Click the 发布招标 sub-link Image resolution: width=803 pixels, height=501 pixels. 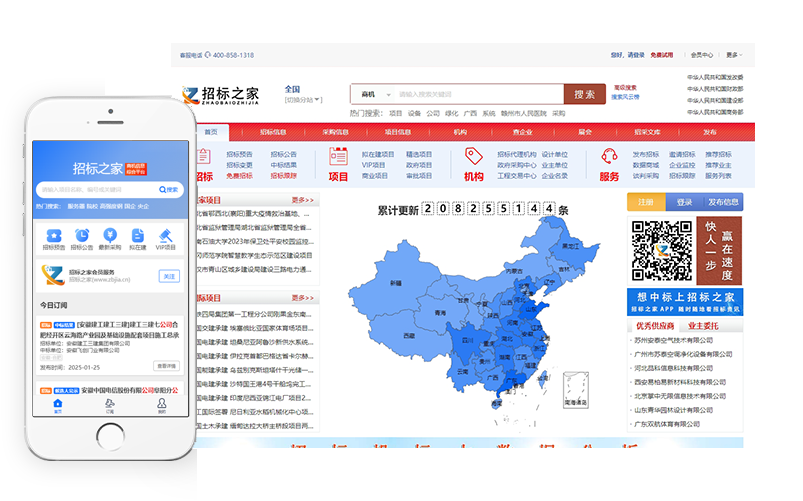(x=645, y=154)
